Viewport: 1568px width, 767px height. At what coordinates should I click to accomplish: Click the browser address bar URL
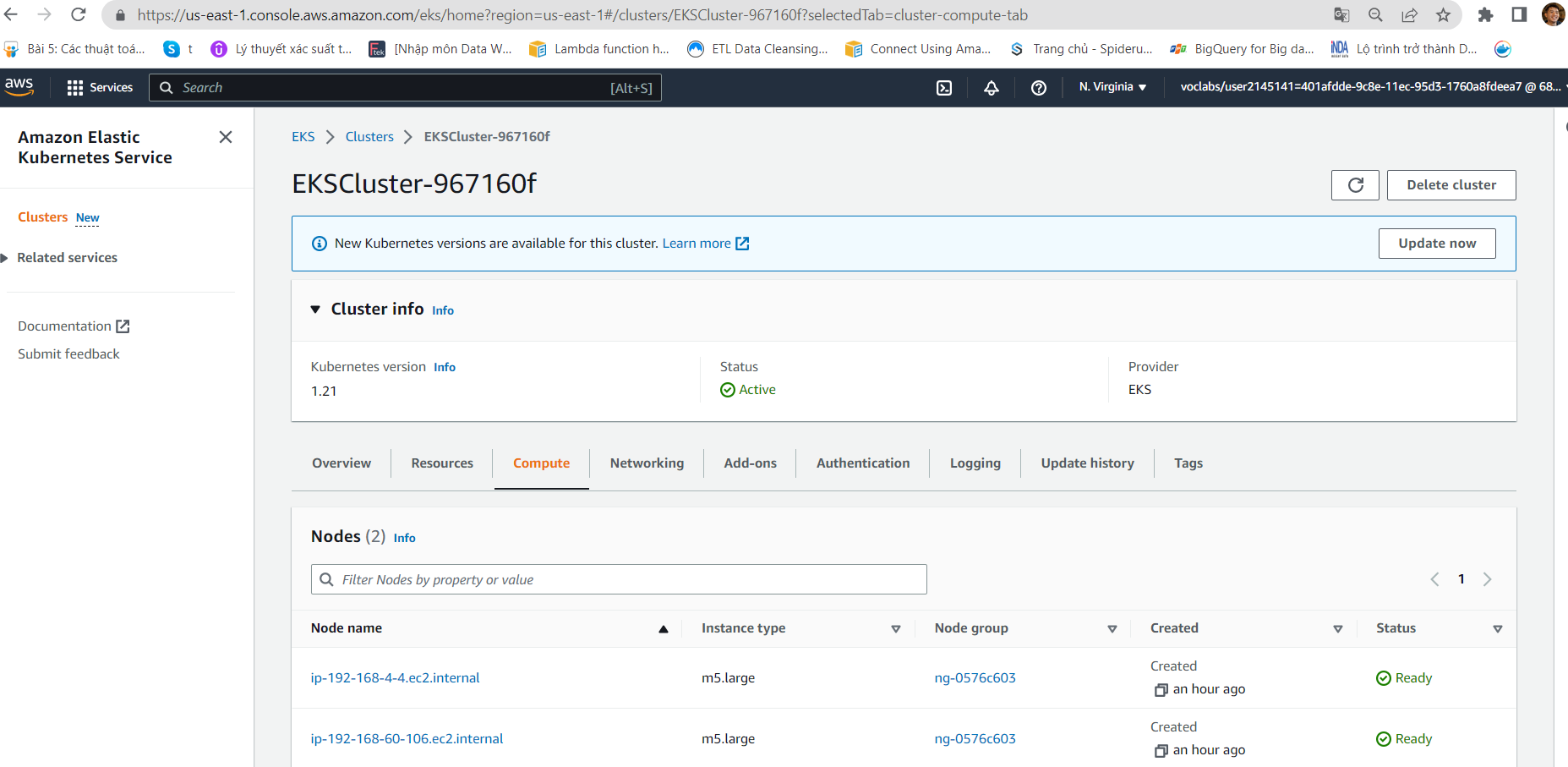click(582, 15)
